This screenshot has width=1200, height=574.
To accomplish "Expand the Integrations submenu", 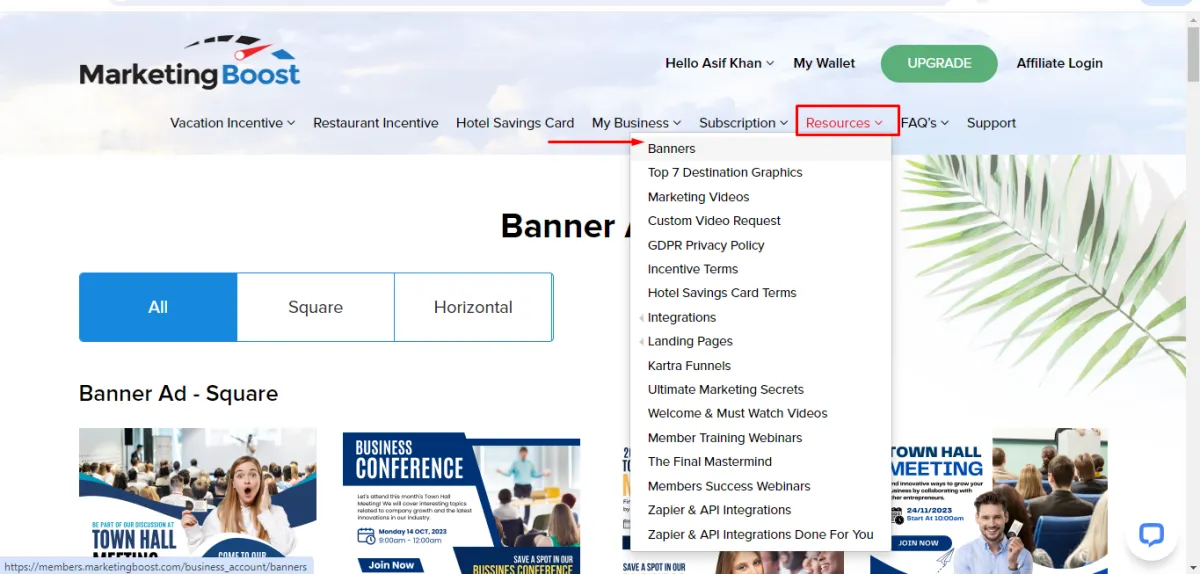I will (x=682, y=317).
